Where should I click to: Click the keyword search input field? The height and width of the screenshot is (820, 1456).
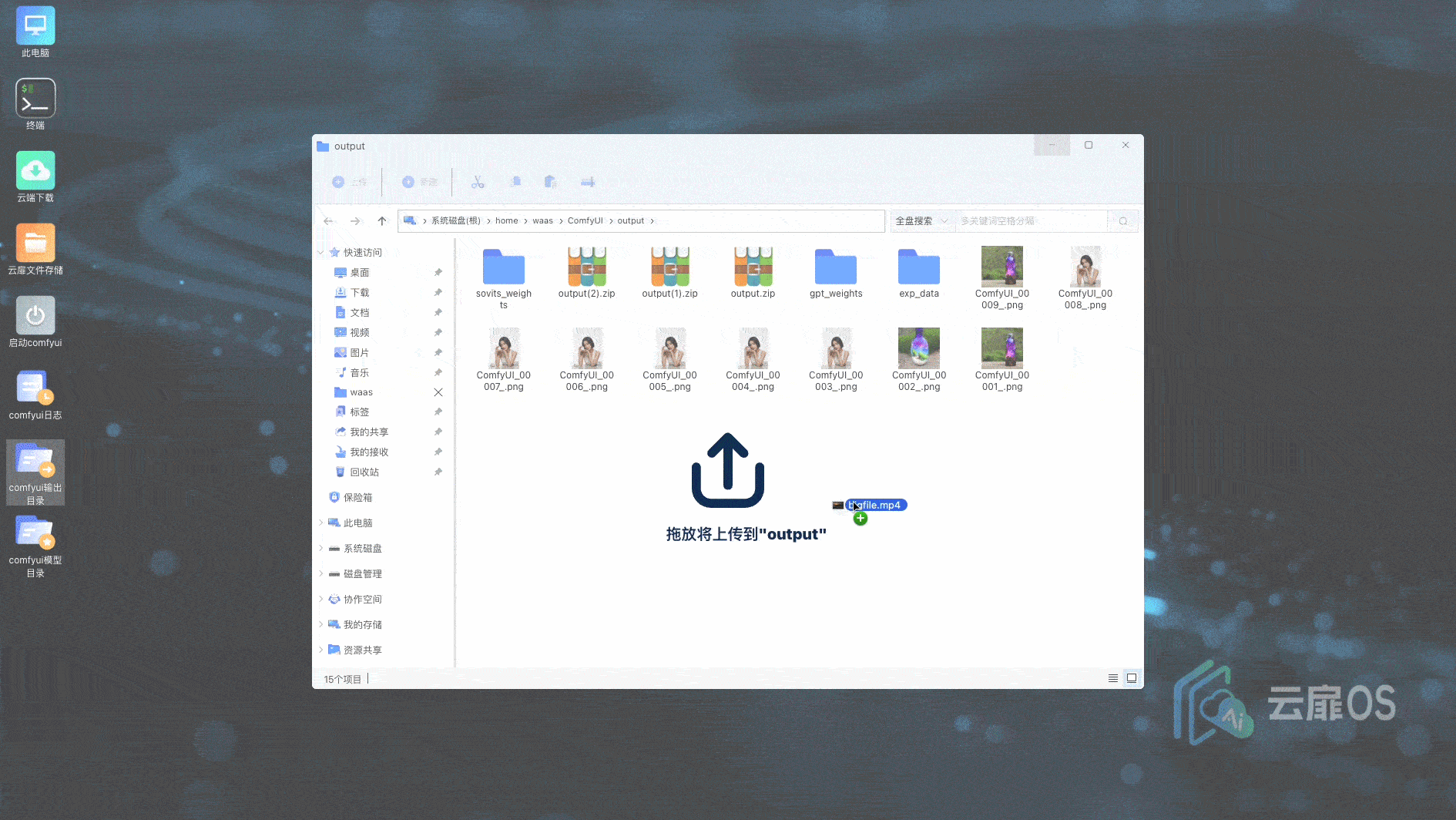coord(1031,221)
